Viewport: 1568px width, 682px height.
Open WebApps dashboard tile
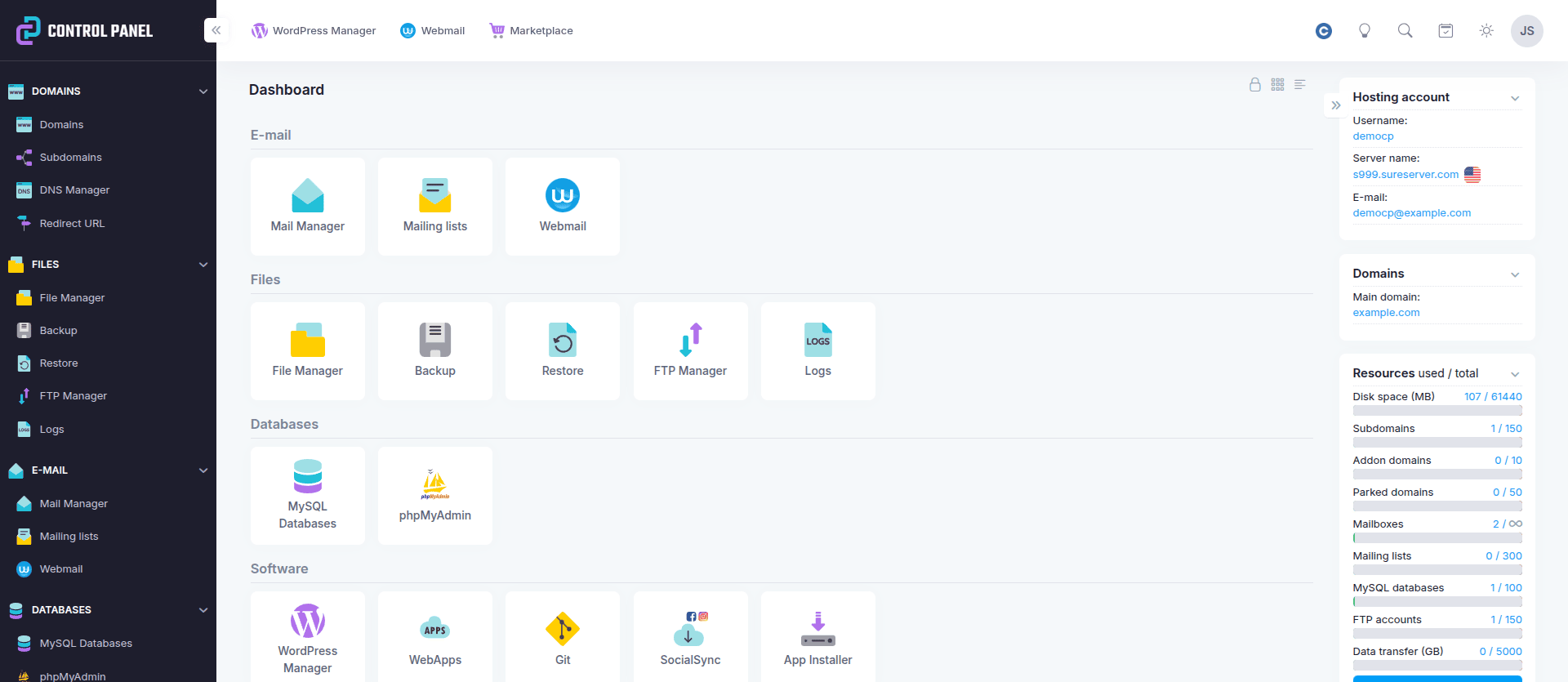[x=434, y=637]
